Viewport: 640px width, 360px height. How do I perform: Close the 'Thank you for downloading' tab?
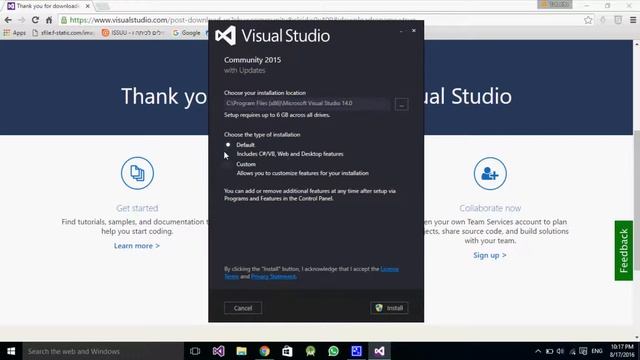pyautogui.click(x=87, y=6)
